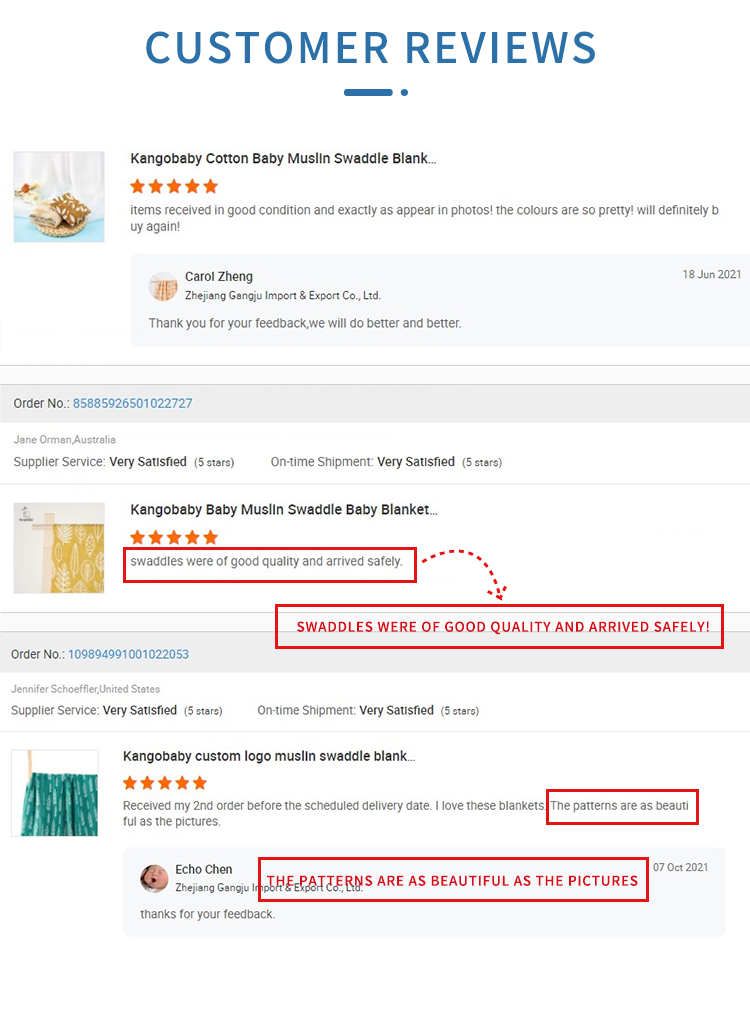Screen dimensions: 750x1018
Task: Click Zhejiang Gangju company name under Carol Zheng
Action: (283, 296)
